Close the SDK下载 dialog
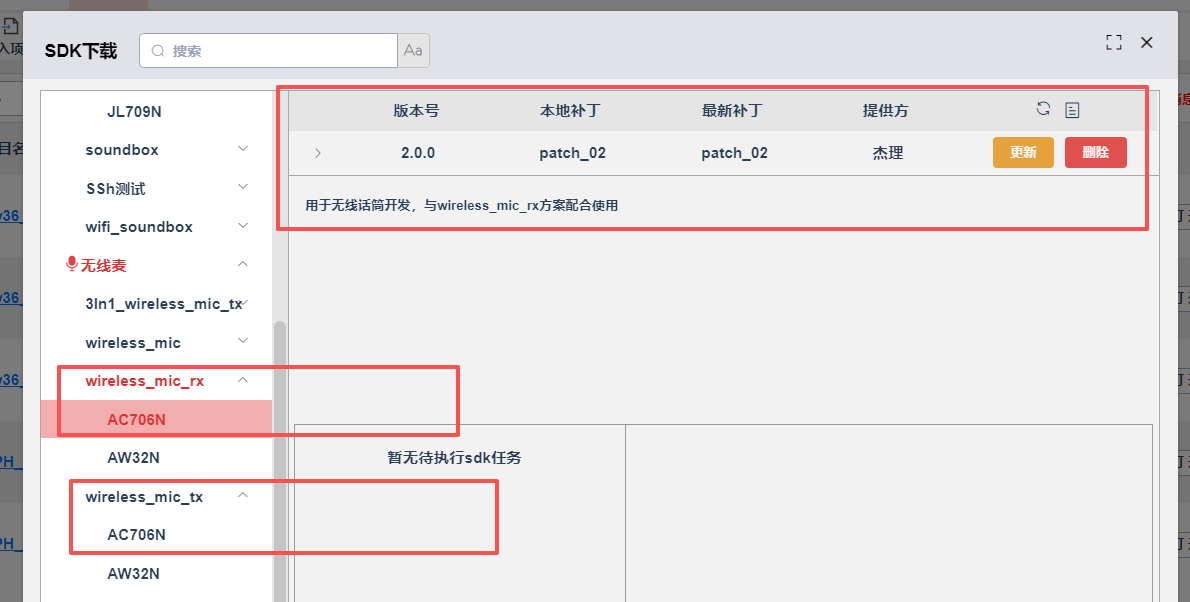Viewport: 1190px width, 602px height. click(x=1147, y=43)
